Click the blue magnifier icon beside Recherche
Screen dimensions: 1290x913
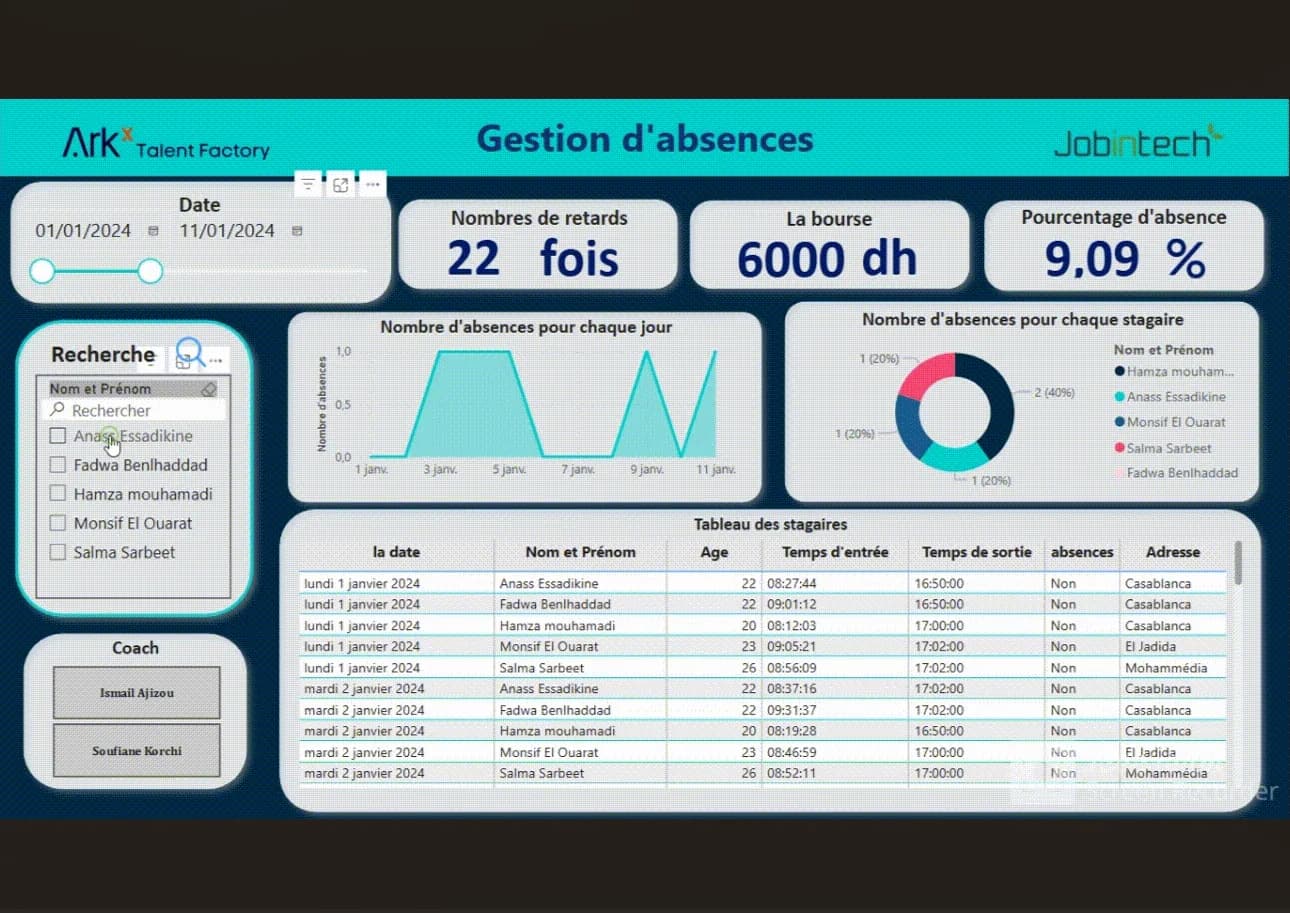click(x=190, y=353)
